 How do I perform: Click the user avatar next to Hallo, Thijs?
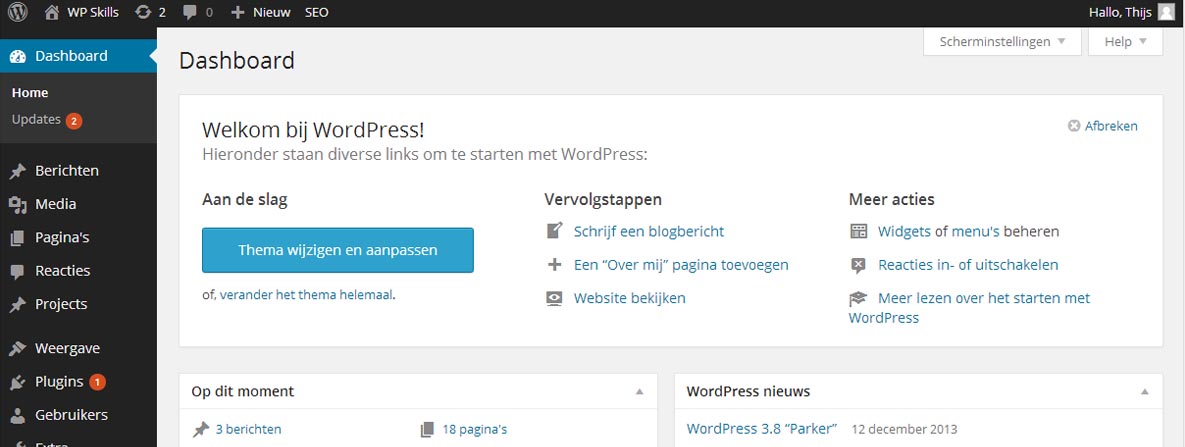coord(1167,12)
